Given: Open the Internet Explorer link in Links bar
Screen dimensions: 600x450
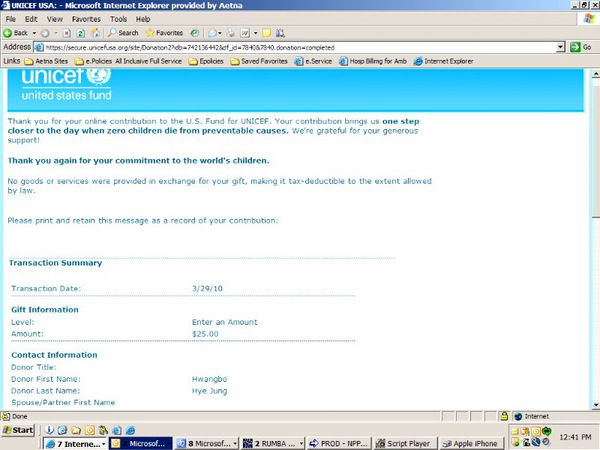Looking at the screenshot, I should pos(443,61).
